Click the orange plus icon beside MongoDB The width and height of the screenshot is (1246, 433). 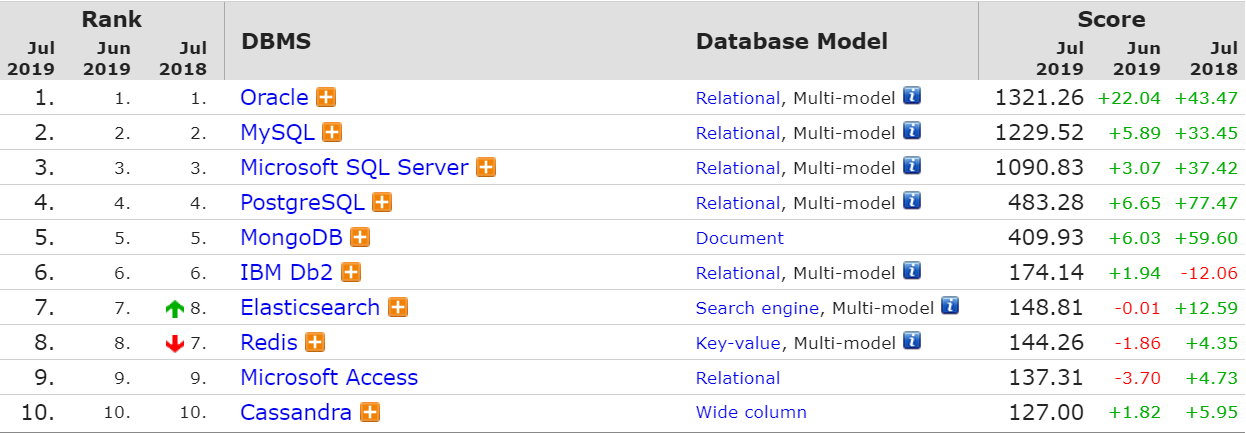(x=360, y=237)
